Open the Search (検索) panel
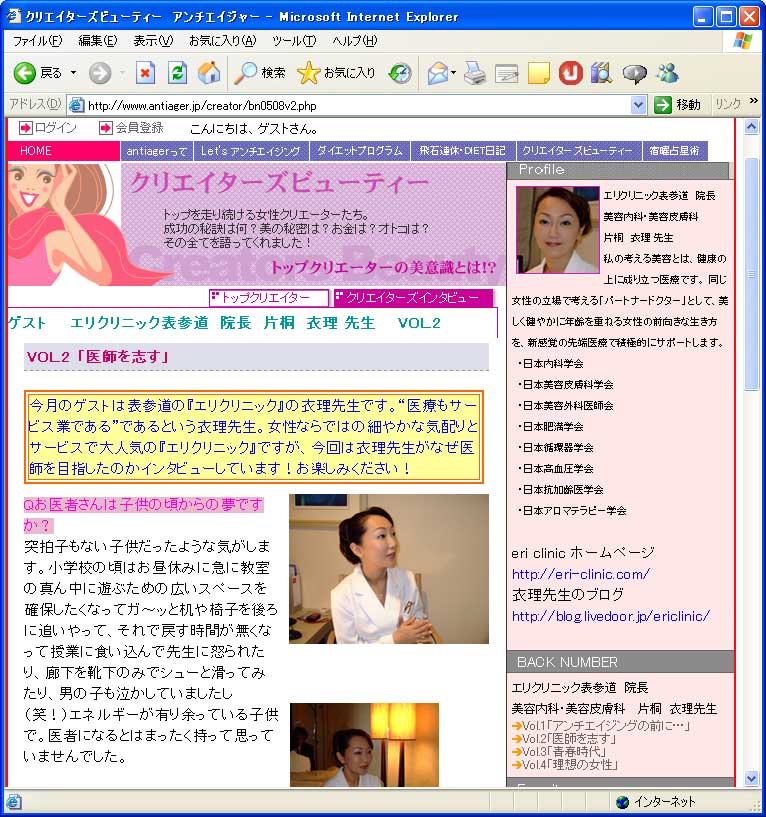 260,73
